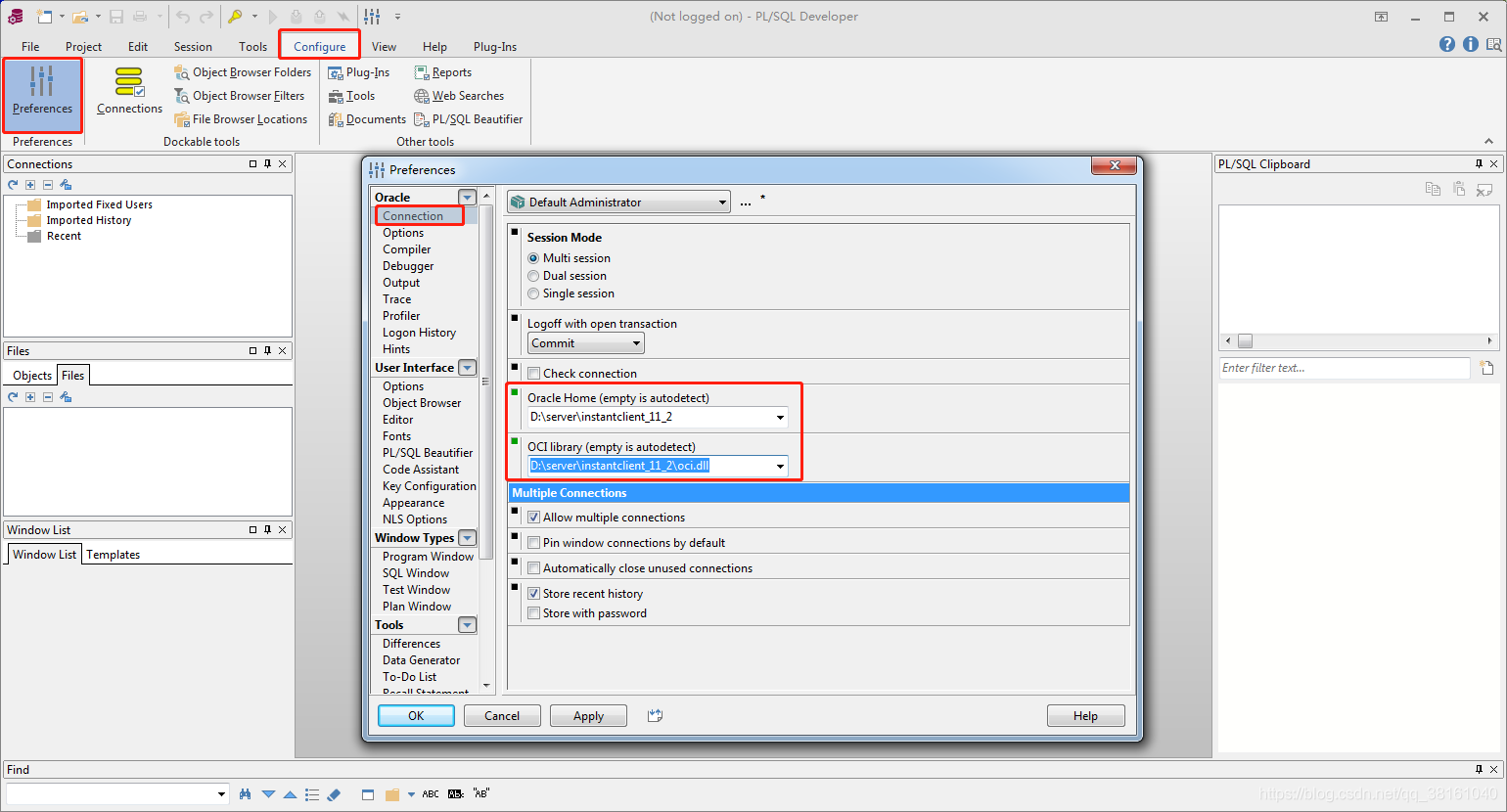Switch to the Templates tab

[114, 555]
